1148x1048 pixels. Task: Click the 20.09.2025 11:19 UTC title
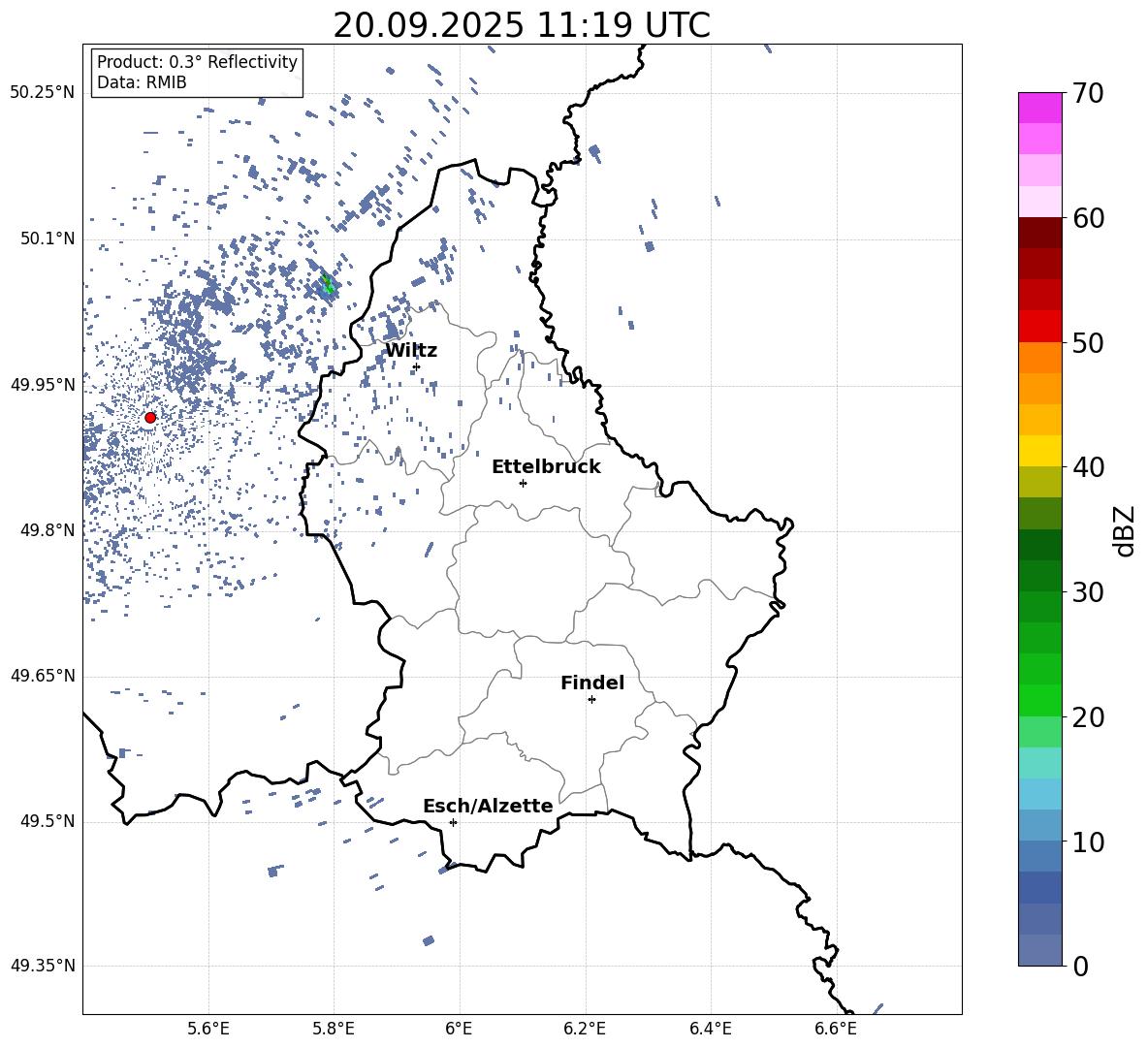tap(522, 25)
